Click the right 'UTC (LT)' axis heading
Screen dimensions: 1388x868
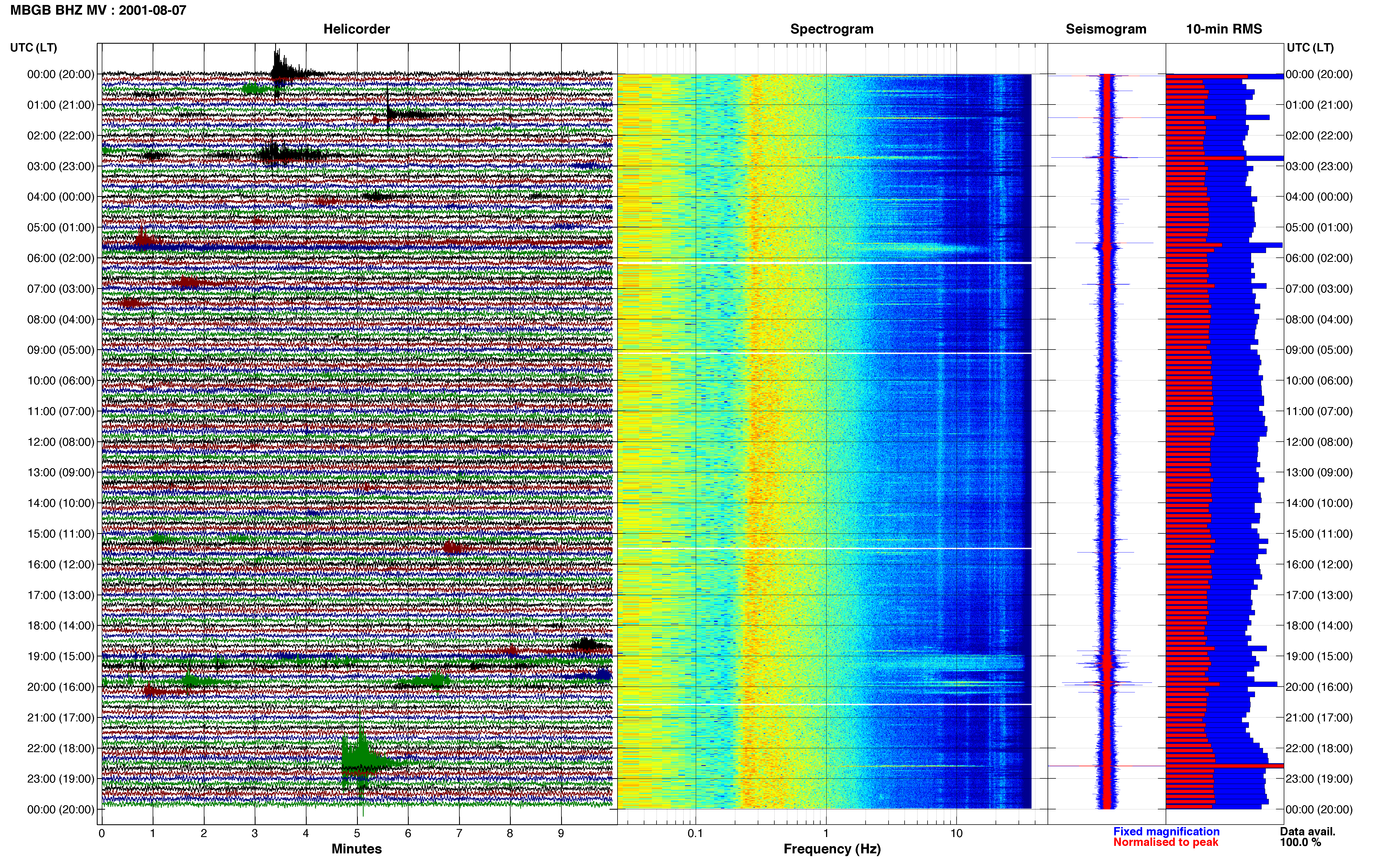[1310, 47]
